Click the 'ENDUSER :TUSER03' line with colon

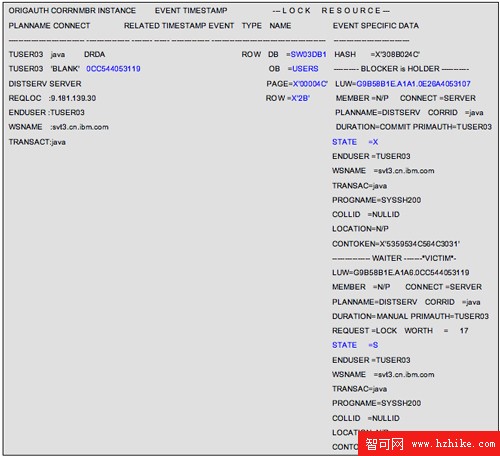point(47,112)
